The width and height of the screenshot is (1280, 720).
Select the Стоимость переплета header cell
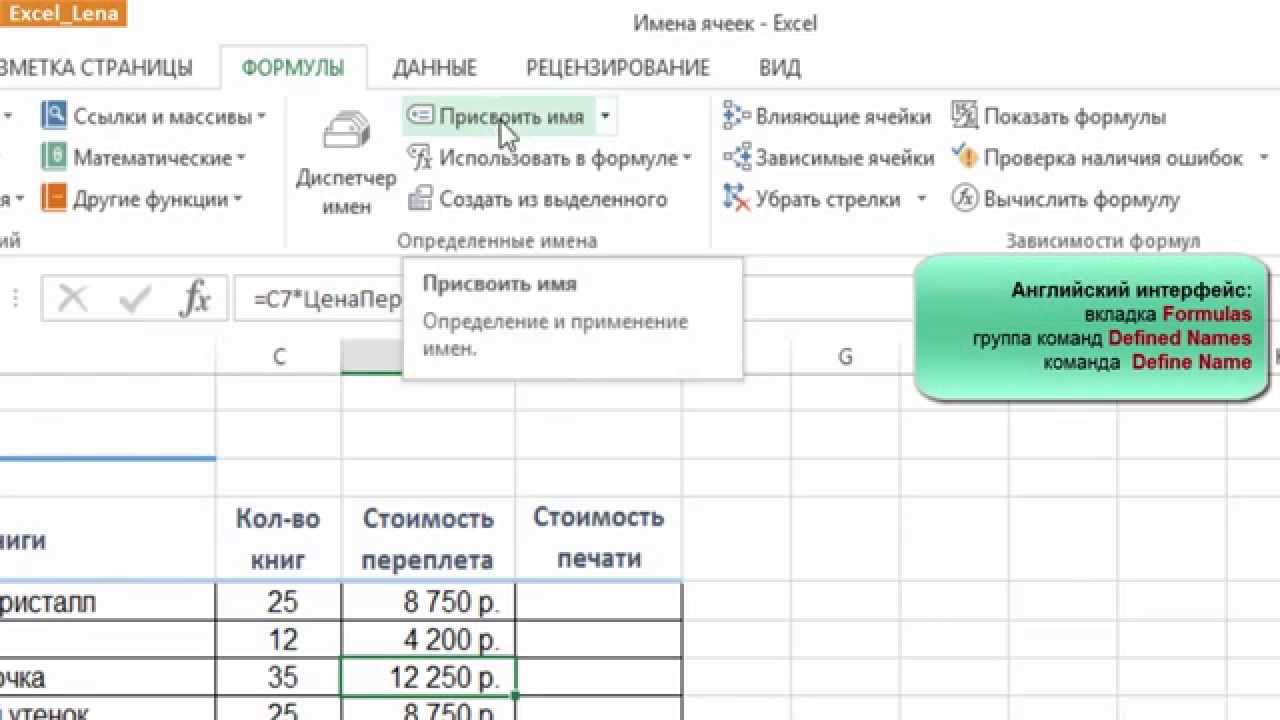[428, 538]
